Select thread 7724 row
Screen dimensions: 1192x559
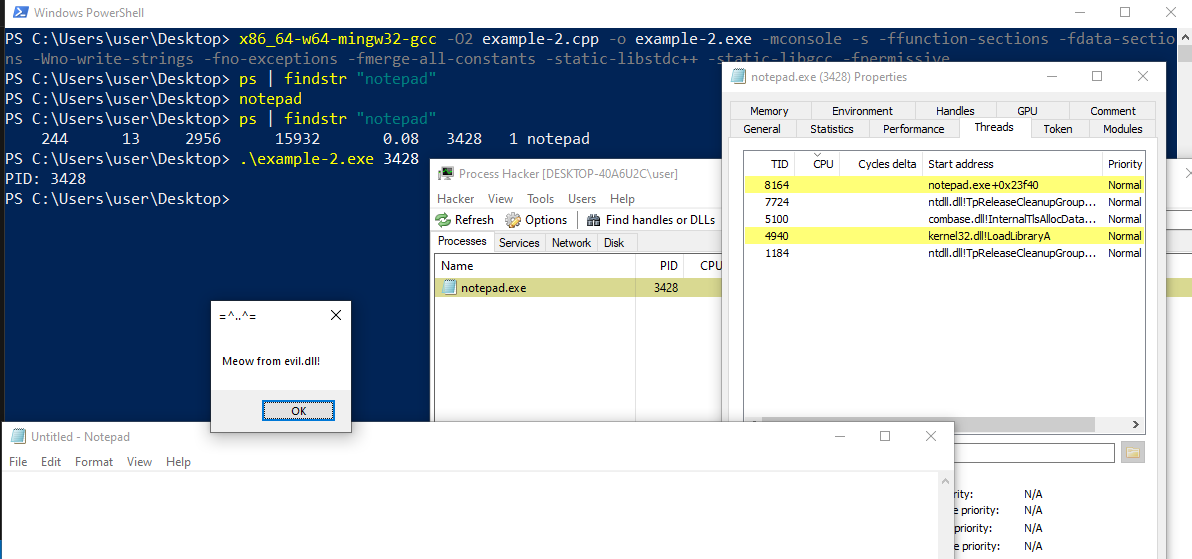point(943,202)
